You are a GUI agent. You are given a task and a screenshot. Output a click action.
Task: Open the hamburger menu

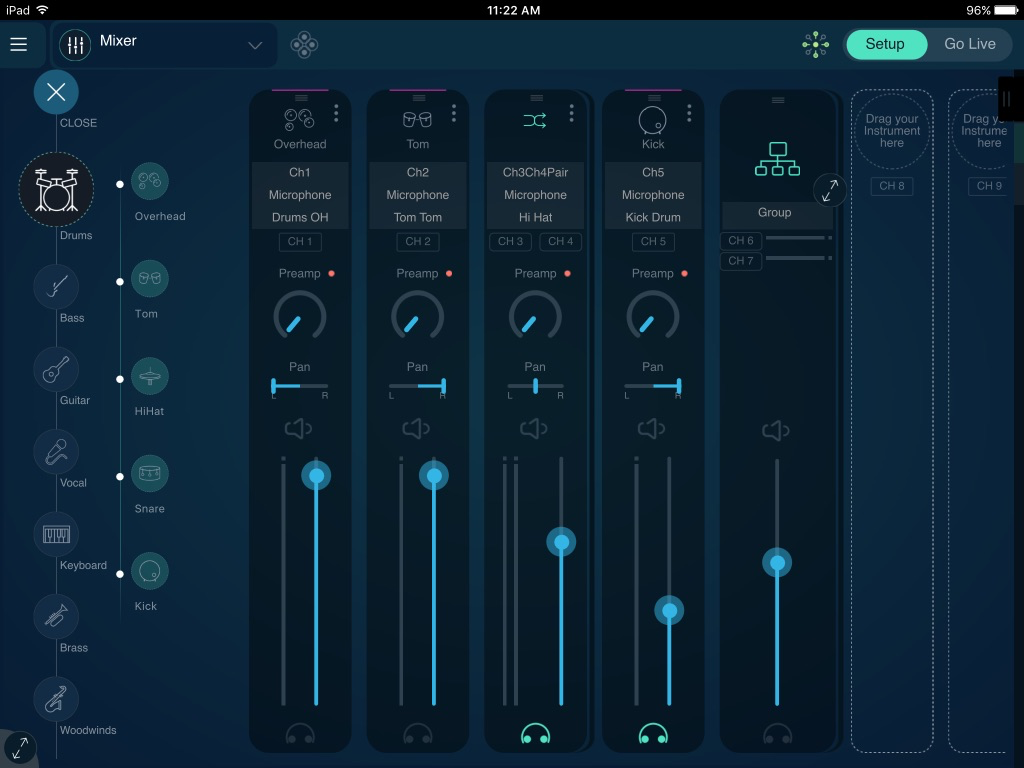[x=19, y=44]
